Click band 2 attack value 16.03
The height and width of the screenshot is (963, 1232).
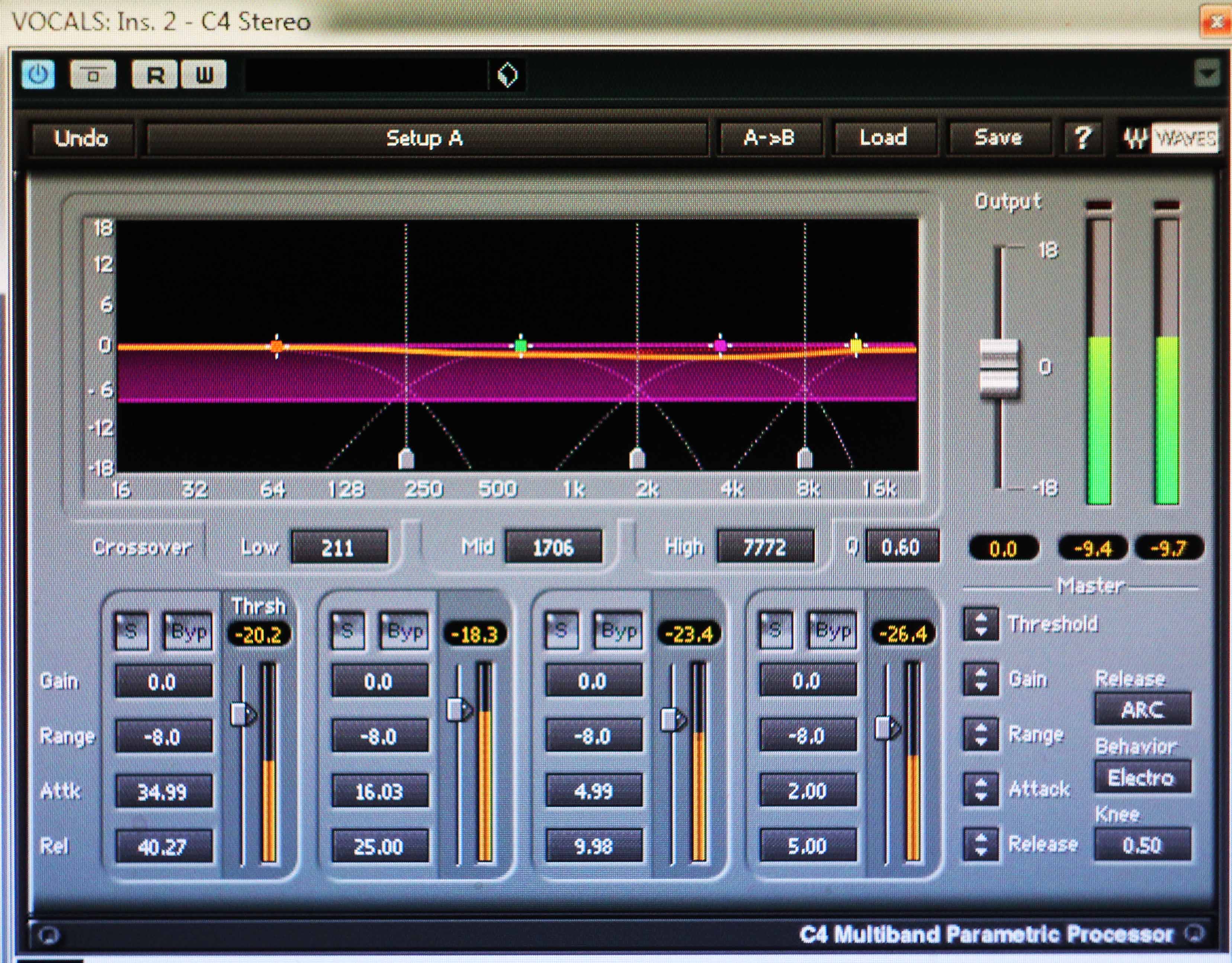(x=380, y=791)
